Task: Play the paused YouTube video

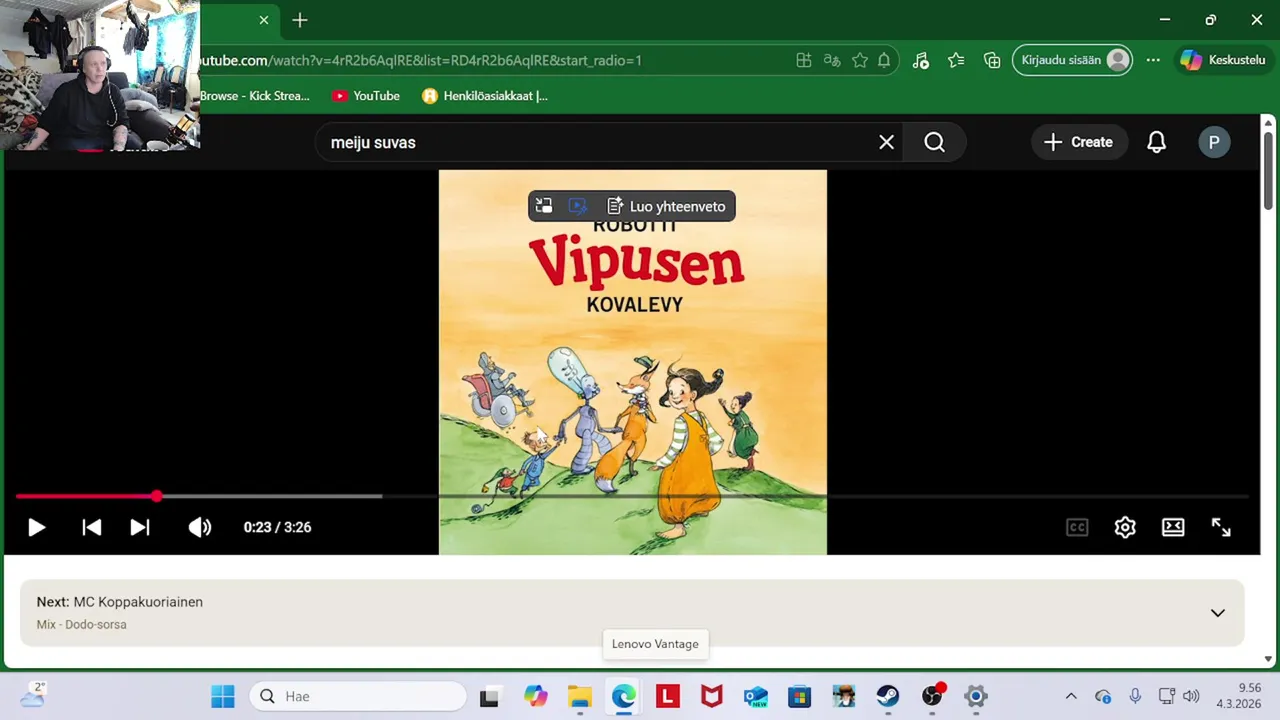Action: click(36, 527)
